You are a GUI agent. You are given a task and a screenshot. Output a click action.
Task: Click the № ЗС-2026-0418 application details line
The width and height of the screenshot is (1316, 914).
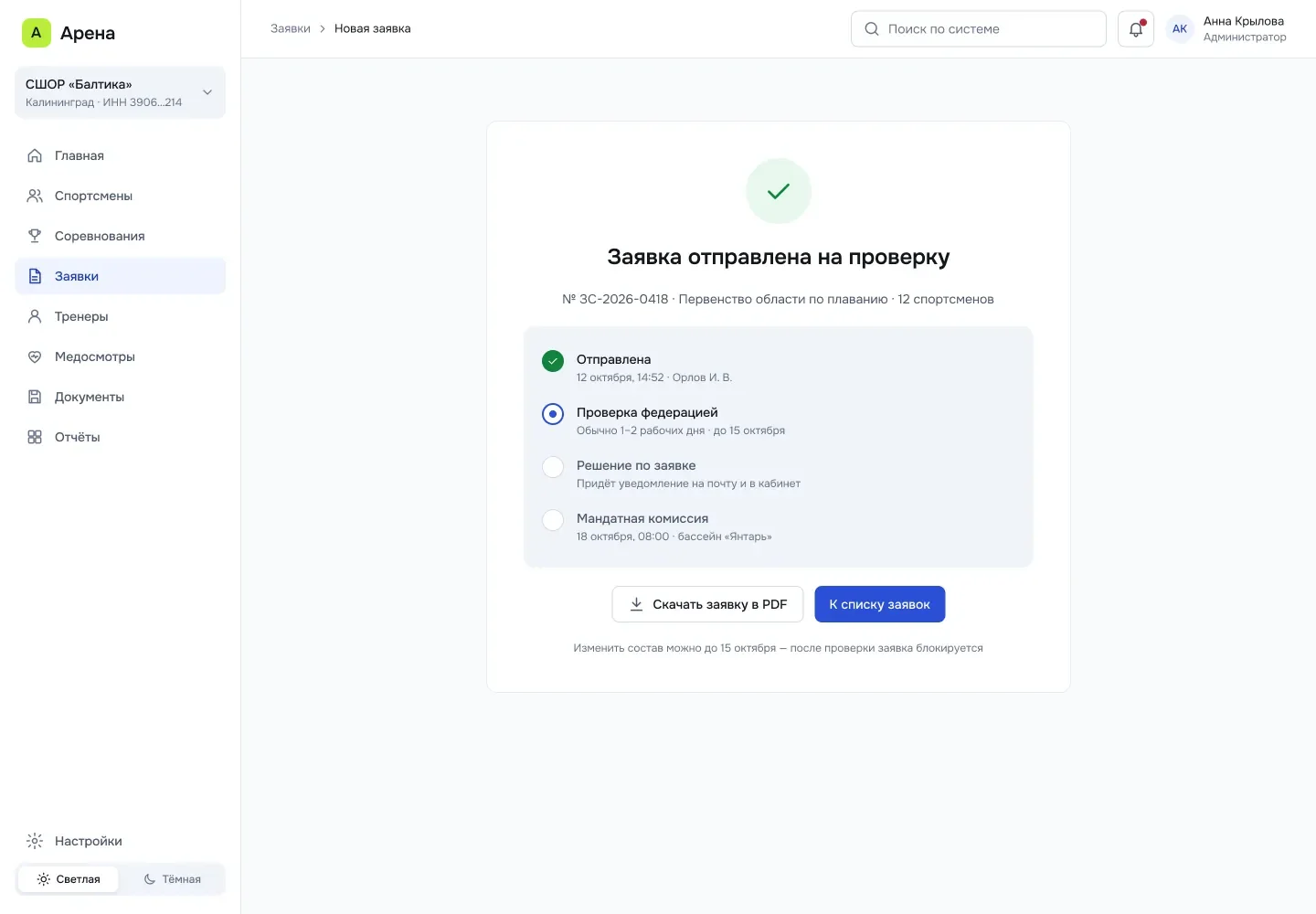point(779,299)
